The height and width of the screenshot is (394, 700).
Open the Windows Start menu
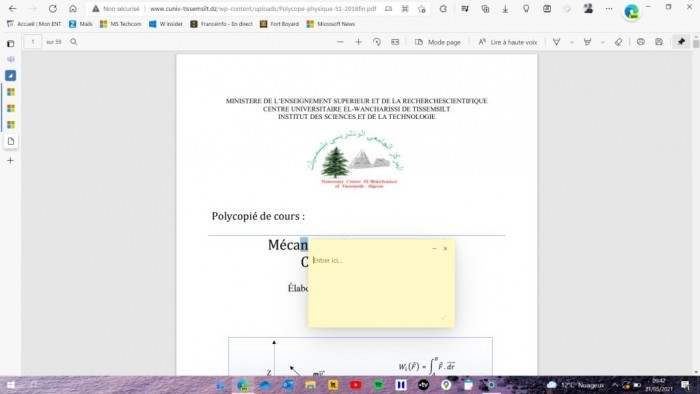[11, 385]
